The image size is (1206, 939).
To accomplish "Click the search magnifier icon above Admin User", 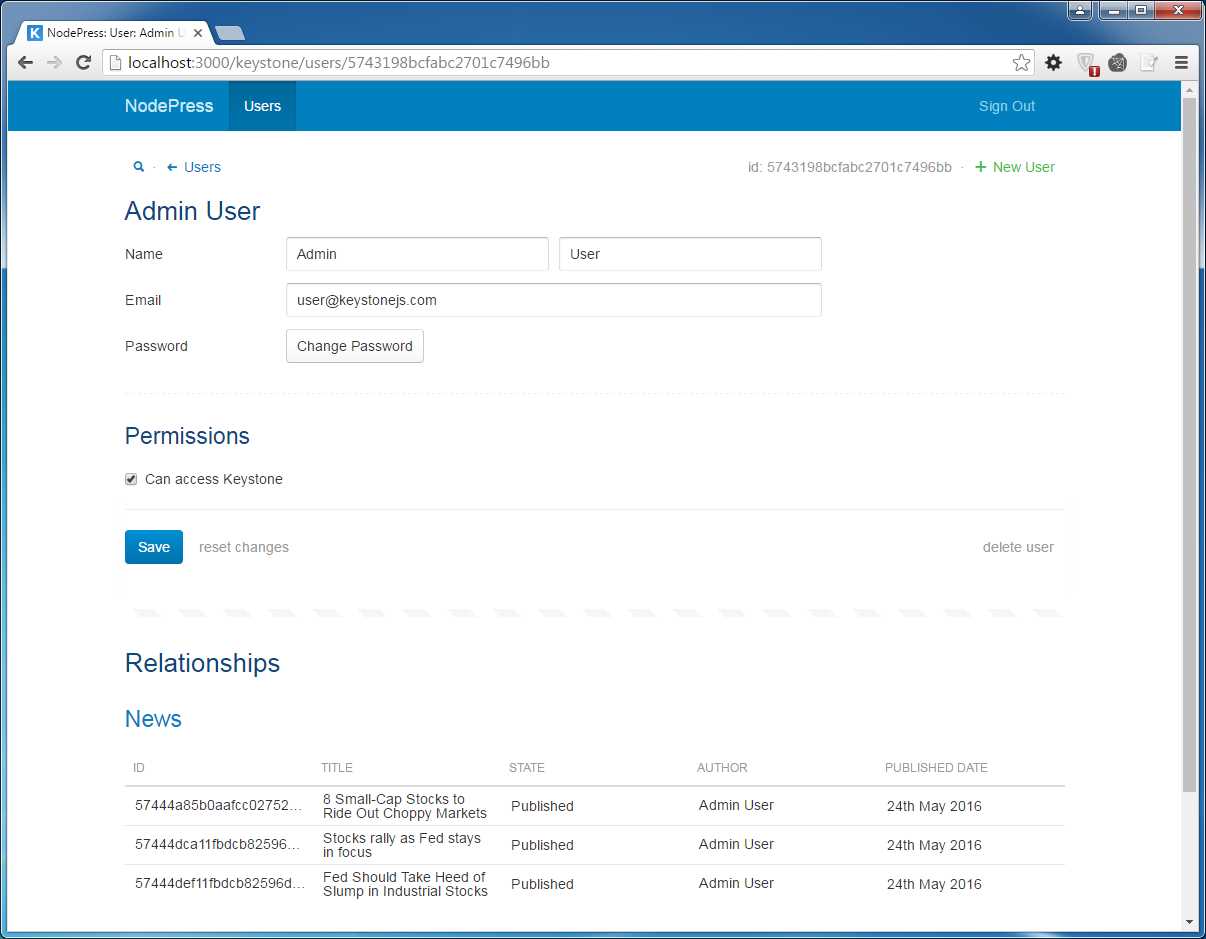I will (139, 167).
